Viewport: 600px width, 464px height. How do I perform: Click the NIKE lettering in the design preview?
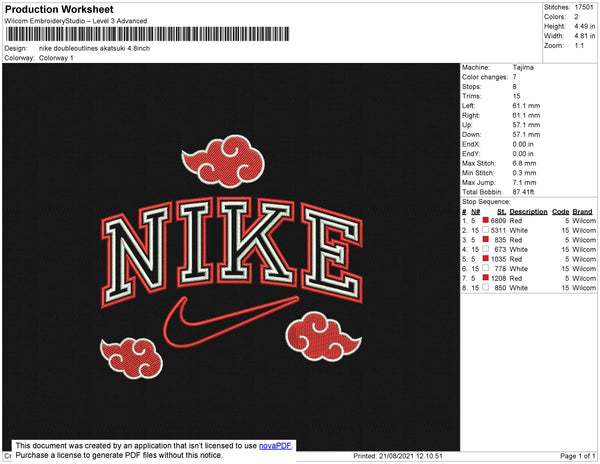[x=232, y=251]
